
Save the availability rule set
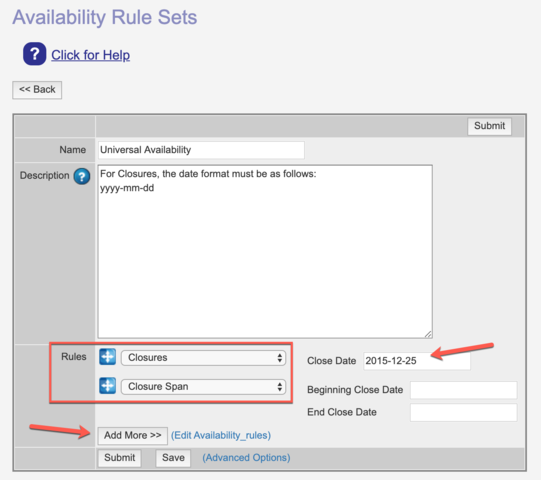coord(173,458)
